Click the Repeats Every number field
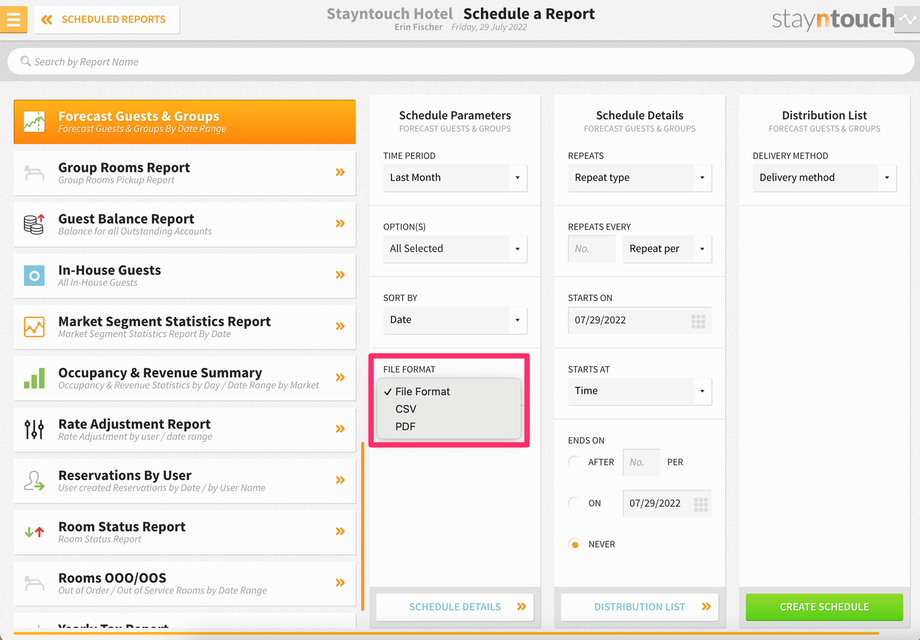 point(592,249)
